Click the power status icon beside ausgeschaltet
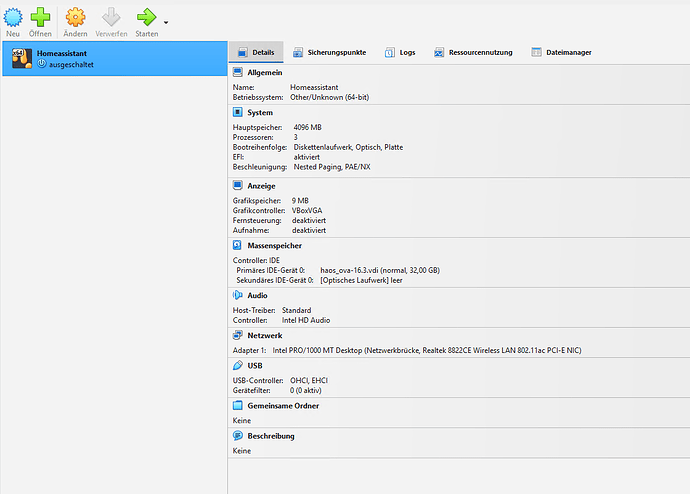The width and height of the screenshot is (690, 494). click(42, 64)
